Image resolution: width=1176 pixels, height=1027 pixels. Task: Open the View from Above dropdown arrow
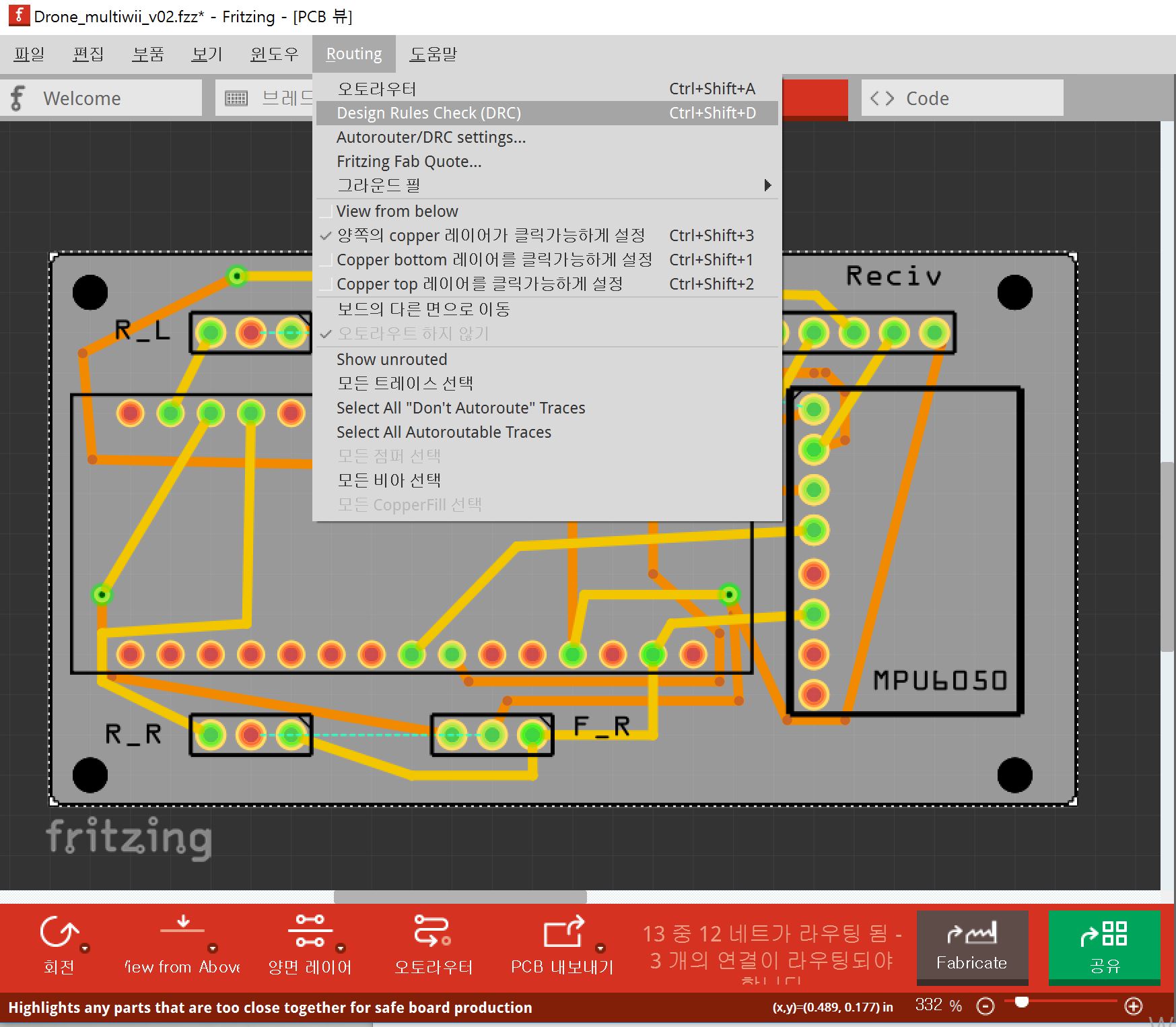pyautogui.click(x=213, y=948)
